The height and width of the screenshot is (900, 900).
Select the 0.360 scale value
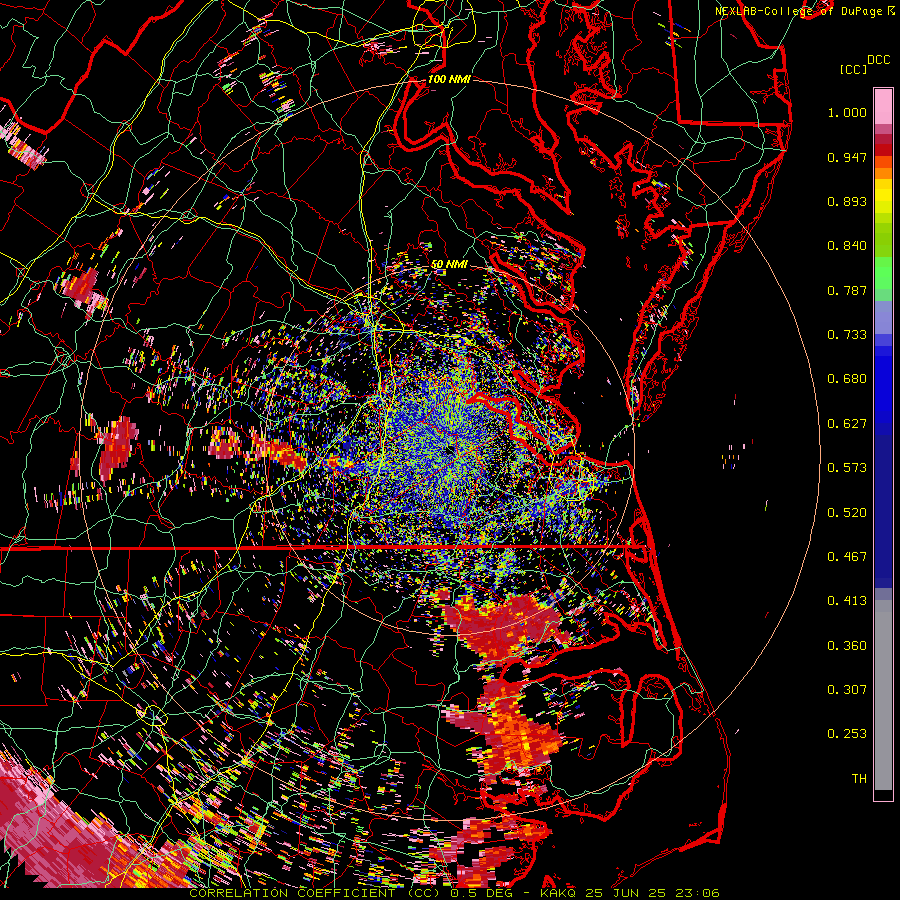847,646
